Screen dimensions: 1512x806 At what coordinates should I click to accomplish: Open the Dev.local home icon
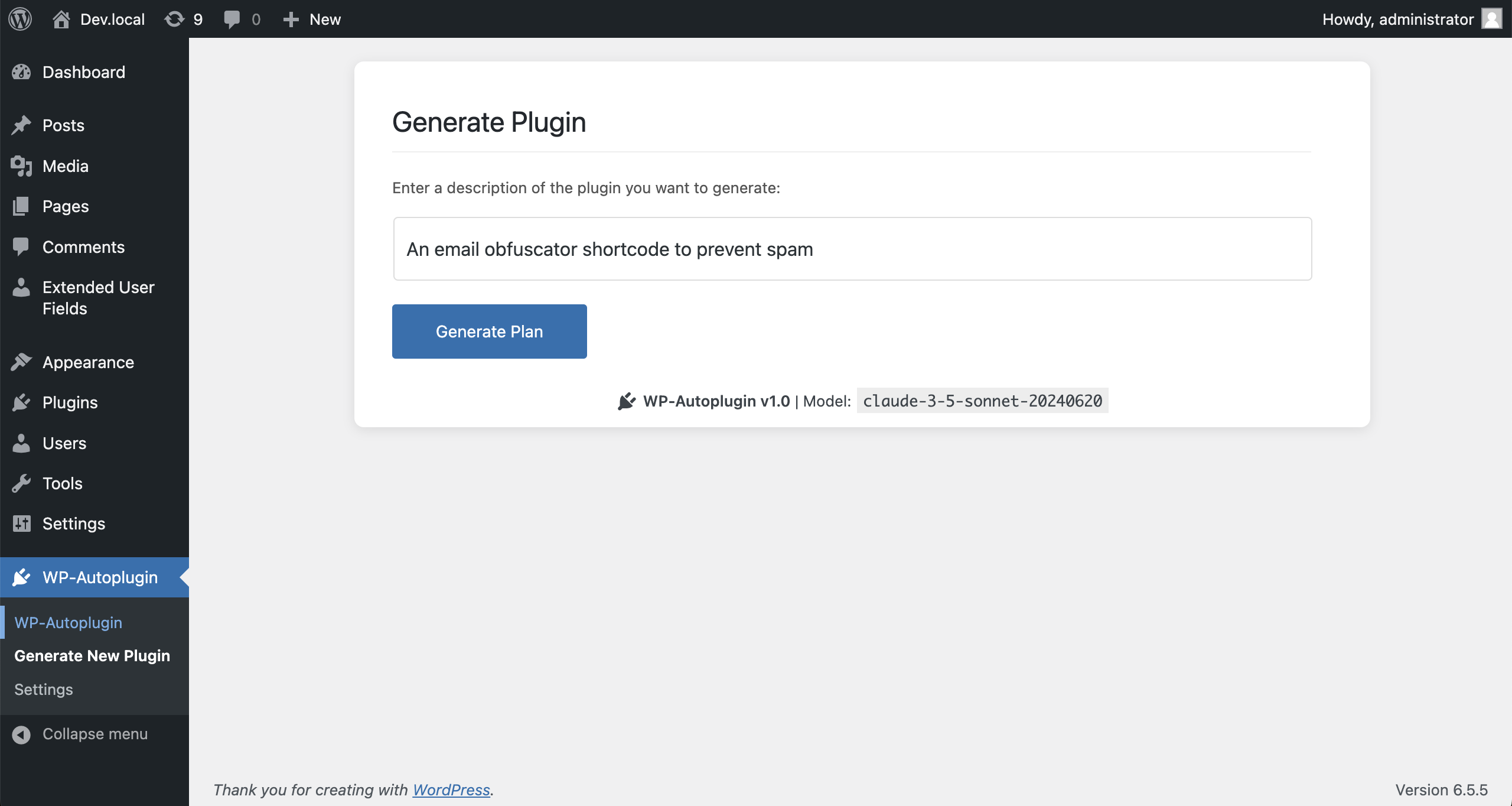pos(61,19)
